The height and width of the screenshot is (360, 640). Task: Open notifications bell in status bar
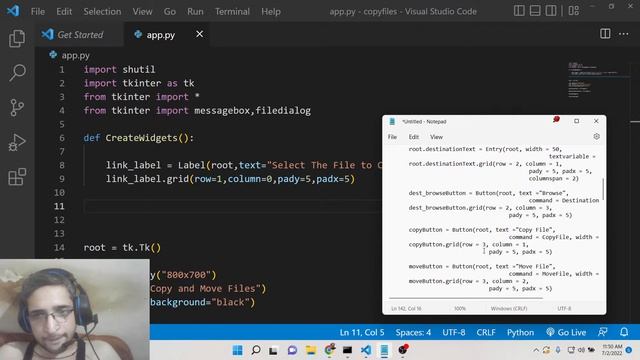click(x=624, y=332)
